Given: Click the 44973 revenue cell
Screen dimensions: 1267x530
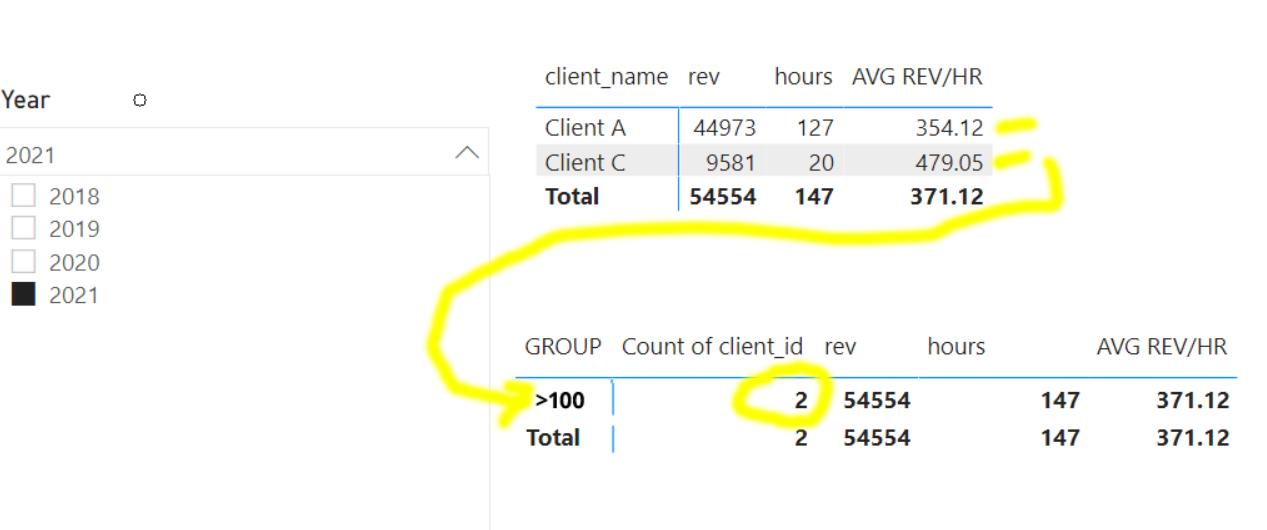Looking at the screenshot, I should click(723, 128).
